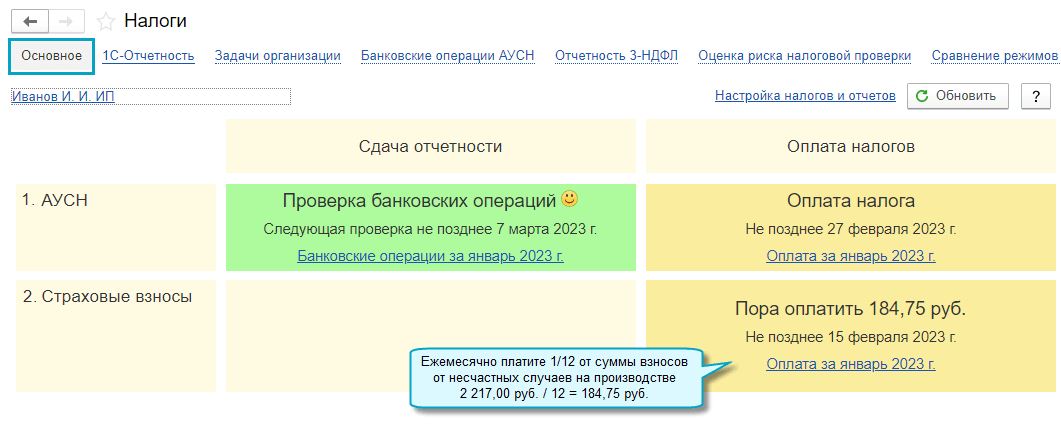Open Банковские операции АУСН tab
The width and height of the screenshot is (1061, 426).
(x=448, y=55)
